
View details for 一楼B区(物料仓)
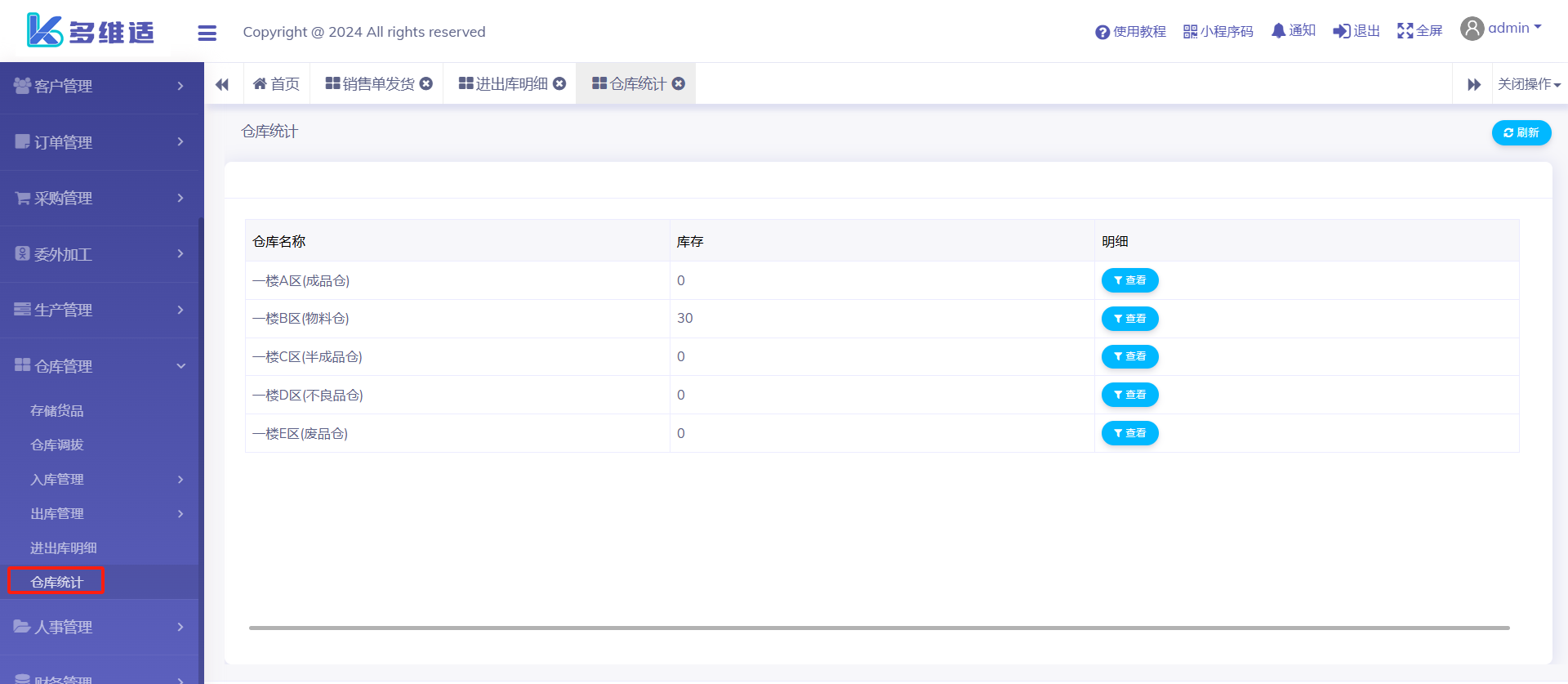point(1129,319)
